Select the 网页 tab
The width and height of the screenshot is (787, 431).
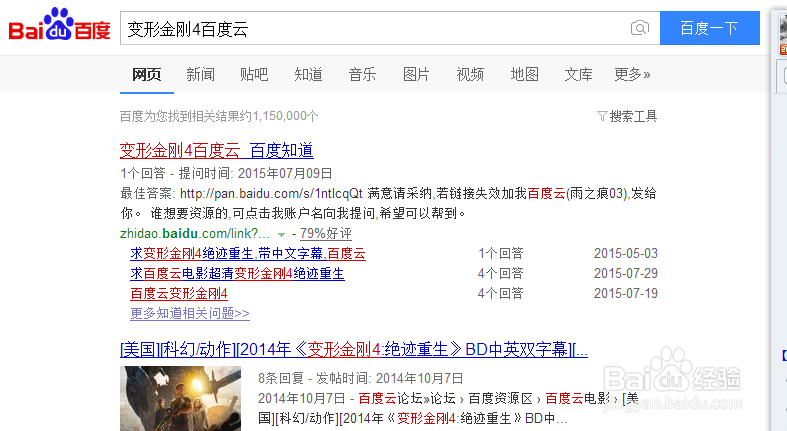(x=147, y=74)
